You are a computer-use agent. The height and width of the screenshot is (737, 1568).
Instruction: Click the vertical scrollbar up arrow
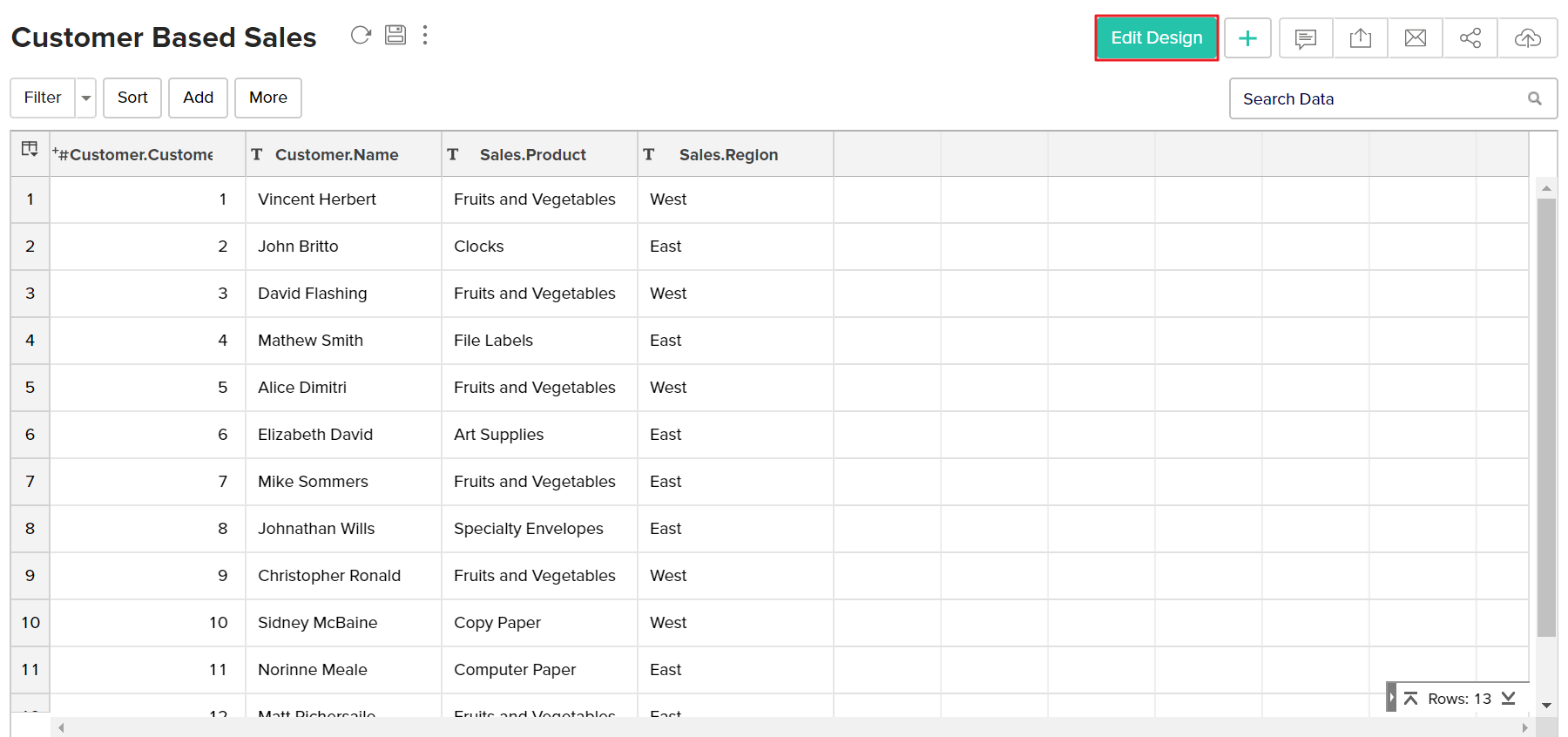[x=1546, y=187]
